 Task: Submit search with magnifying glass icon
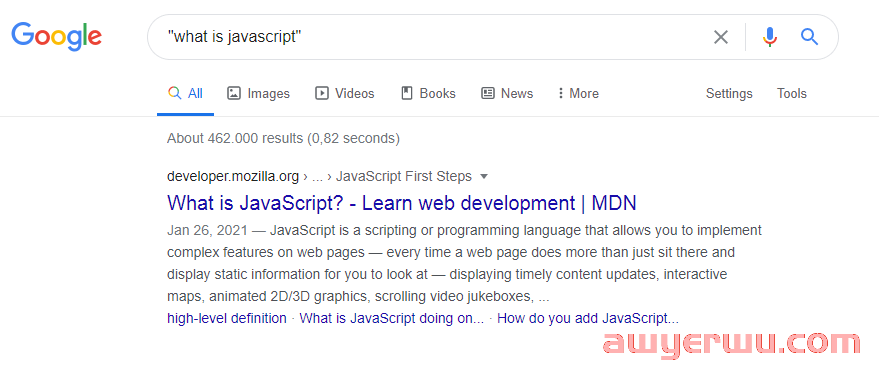click(x=809, y=37)
